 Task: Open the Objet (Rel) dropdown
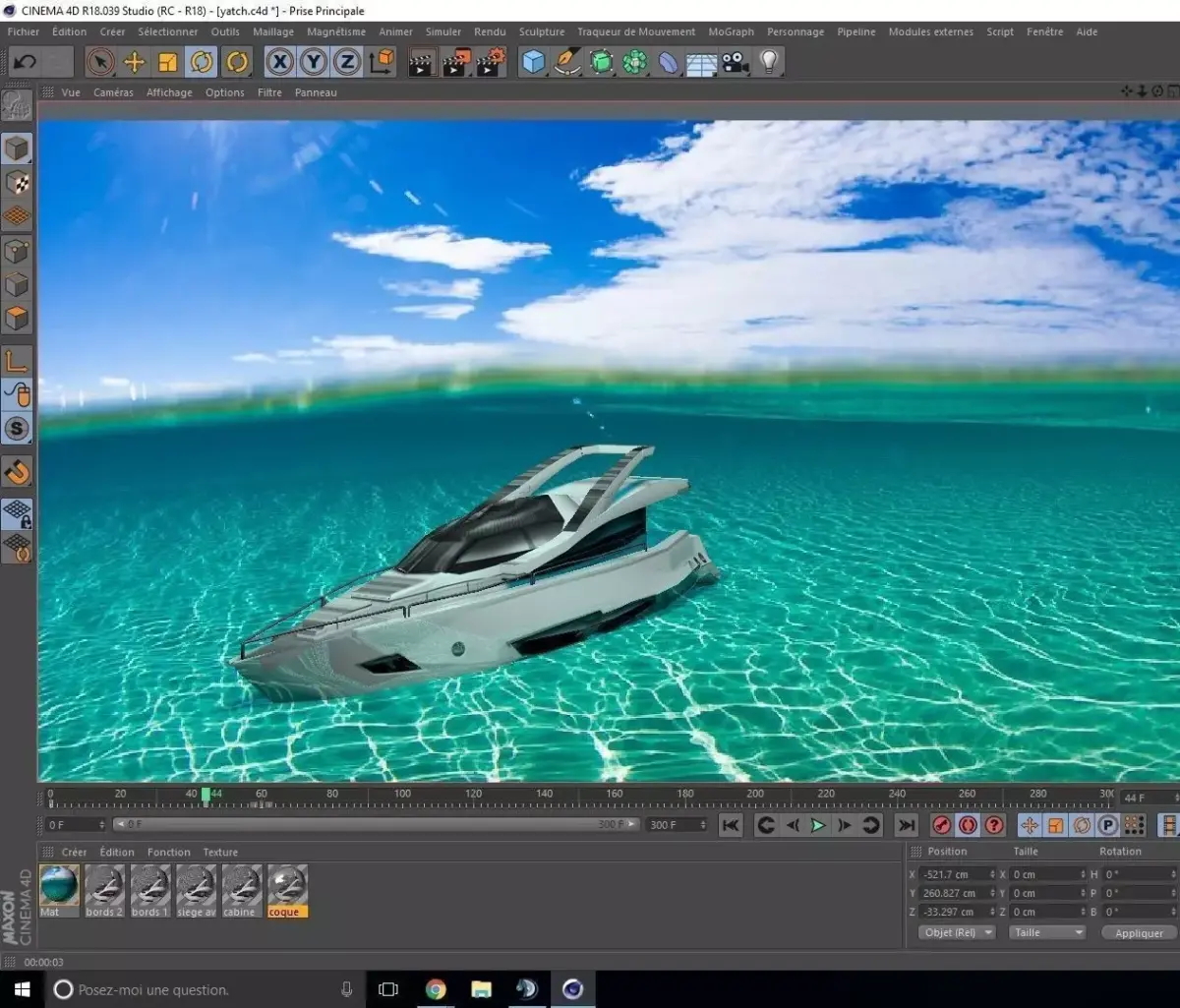[x=957, y=932]
